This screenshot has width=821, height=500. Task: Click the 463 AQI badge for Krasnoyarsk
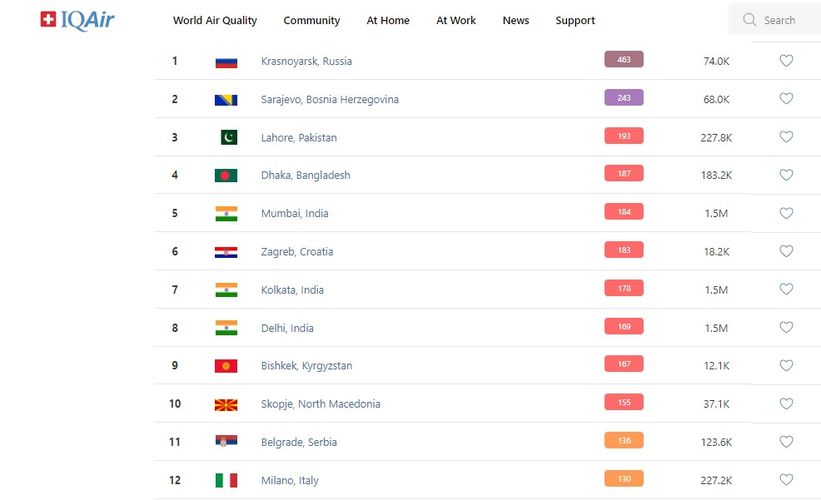point(623,60)
